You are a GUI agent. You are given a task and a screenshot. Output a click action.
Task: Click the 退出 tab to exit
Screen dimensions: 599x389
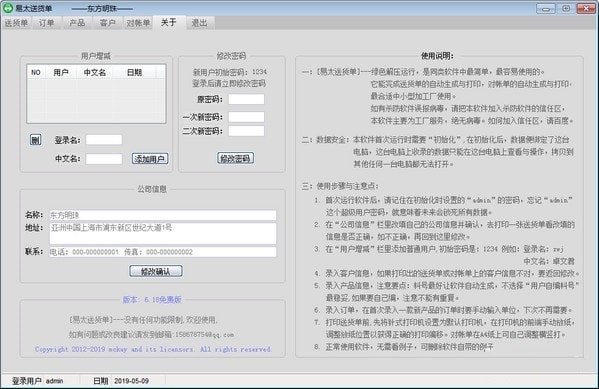(199, 23)
